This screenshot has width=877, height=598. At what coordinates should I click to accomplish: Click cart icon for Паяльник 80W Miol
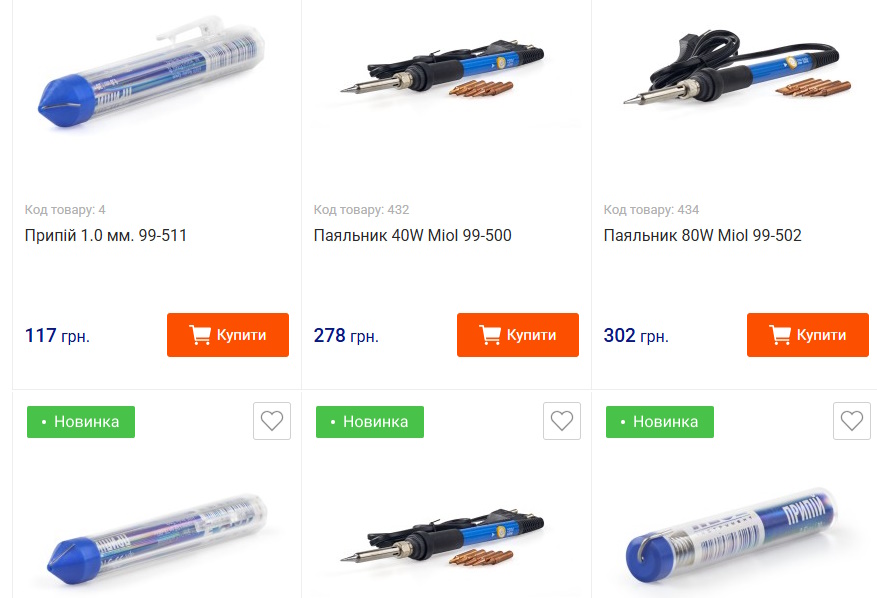[x=780, y=335]
